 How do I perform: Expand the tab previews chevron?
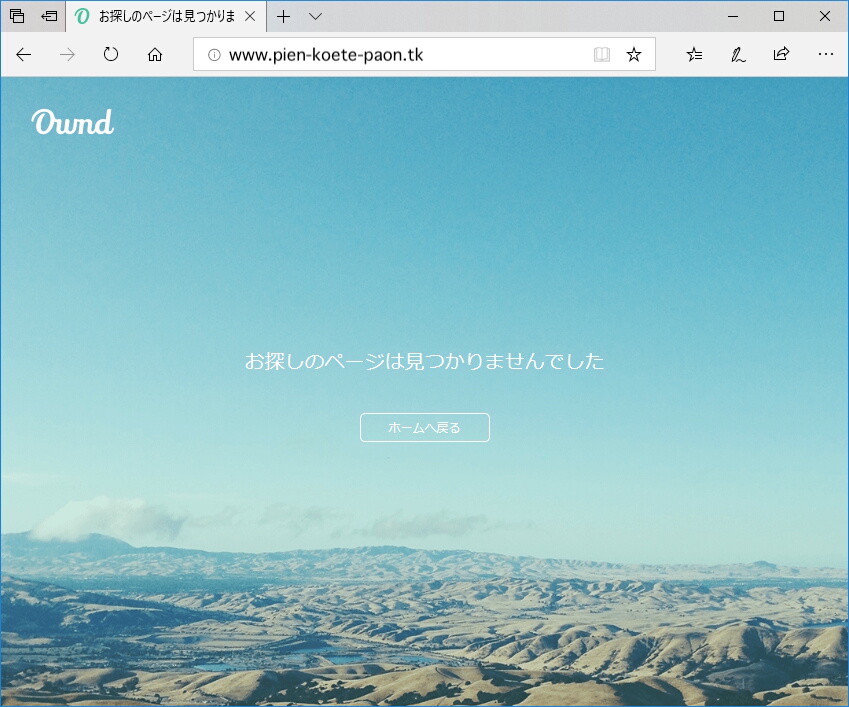(x=316, y=17)
